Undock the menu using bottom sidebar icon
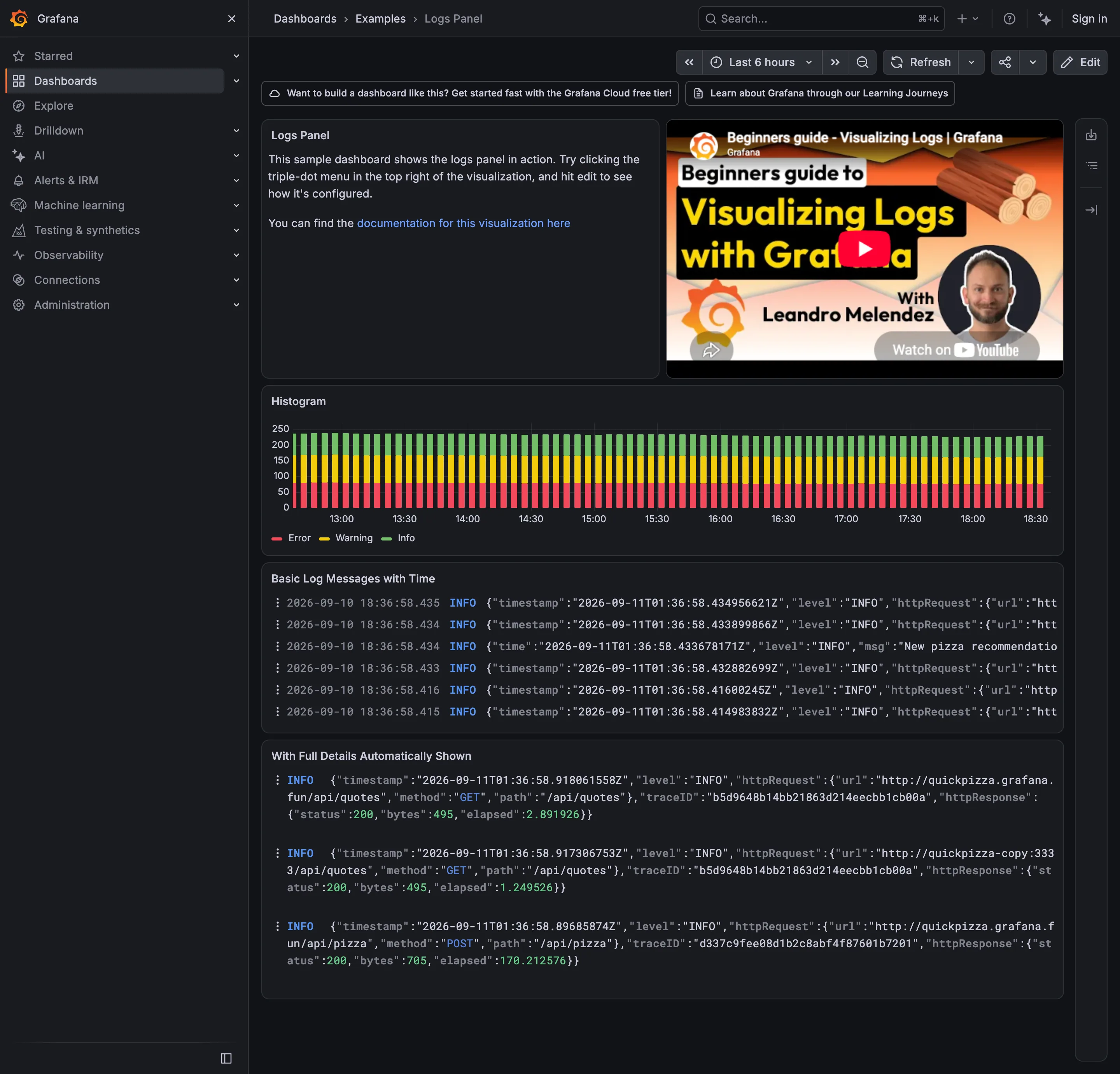1120x1074 pixels. 226,1058
